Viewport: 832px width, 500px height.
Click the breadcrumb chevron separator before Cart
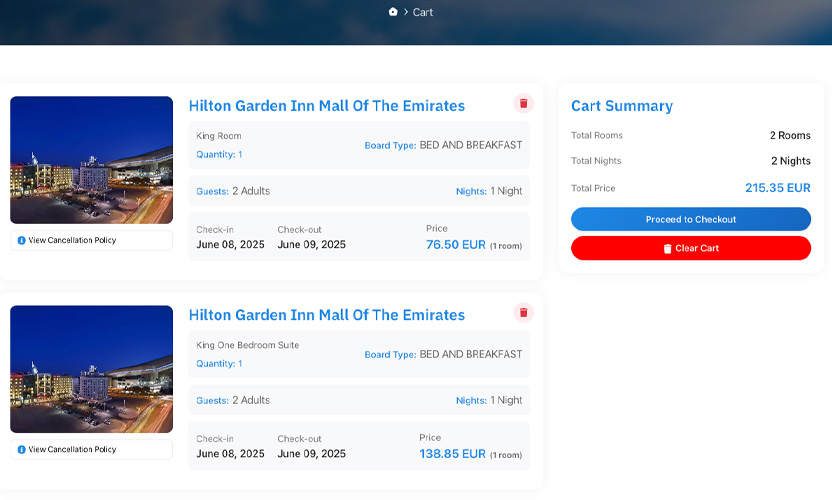(406, 13)
